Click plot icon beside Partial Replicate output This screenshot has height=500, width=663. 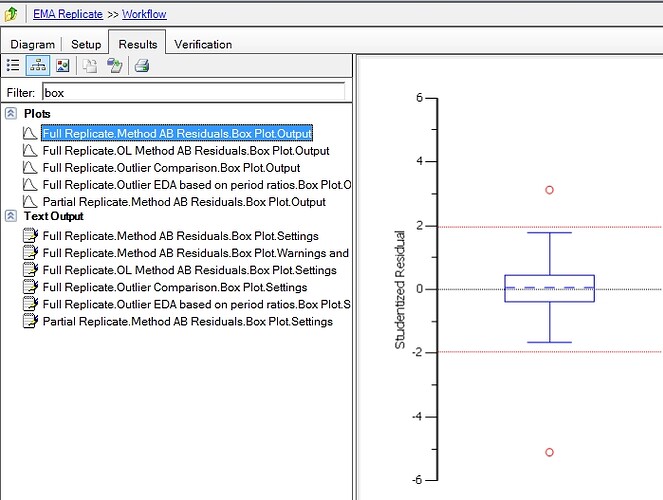(x=30, y=201)
